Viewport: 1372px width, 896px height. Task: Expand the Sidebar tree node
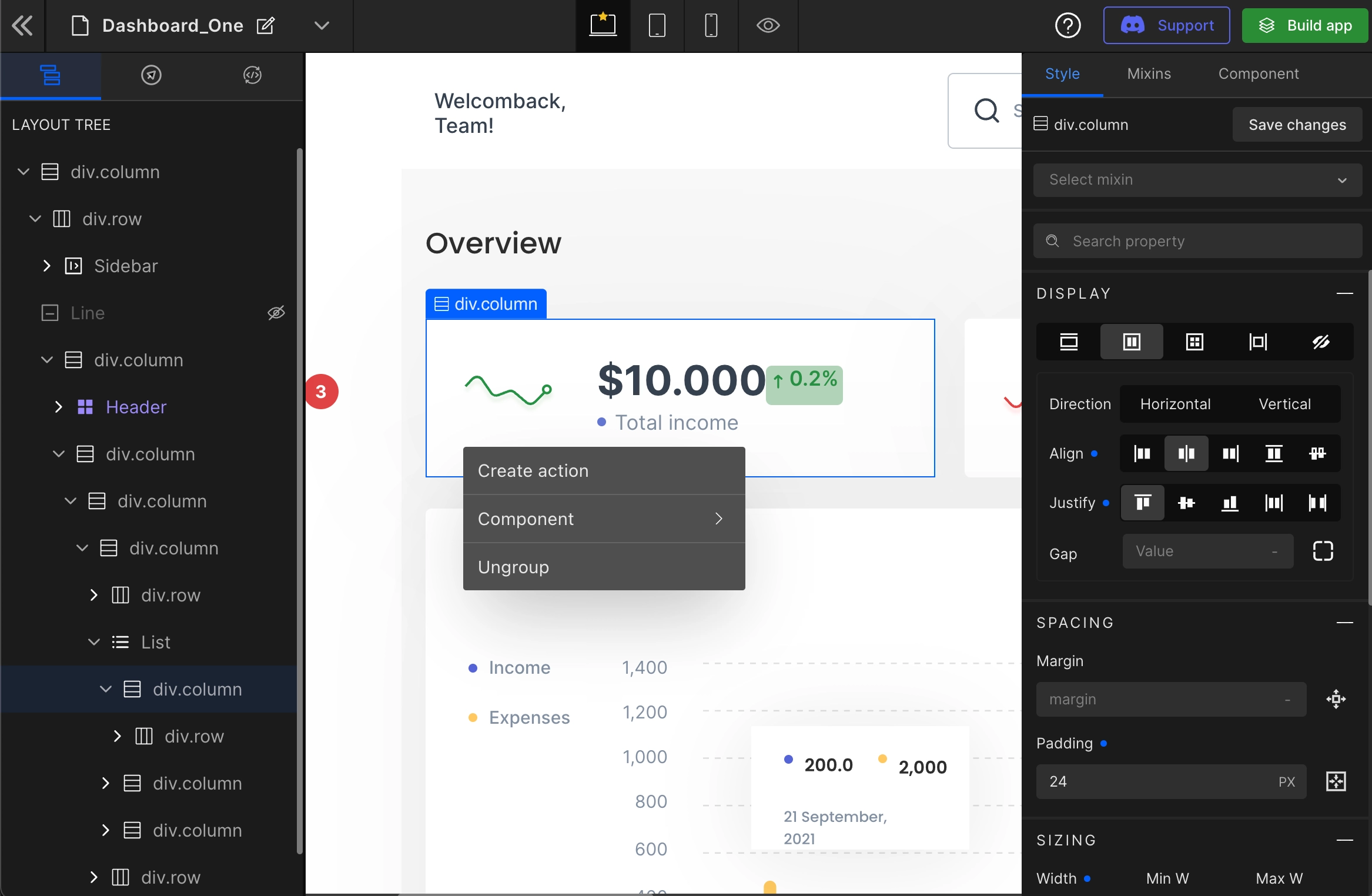(47, 266)
